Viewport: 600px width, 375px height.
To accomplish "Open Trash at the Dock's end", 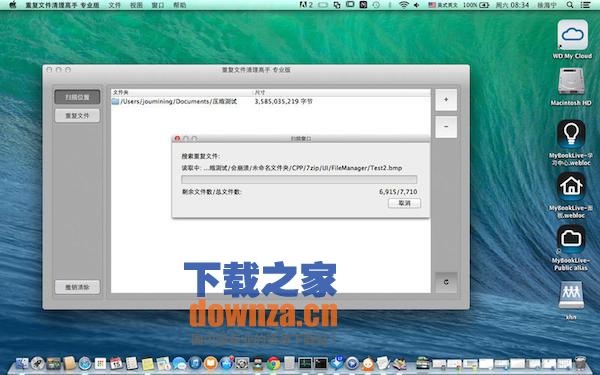I will pyautogui.click(x=580, y=363).
